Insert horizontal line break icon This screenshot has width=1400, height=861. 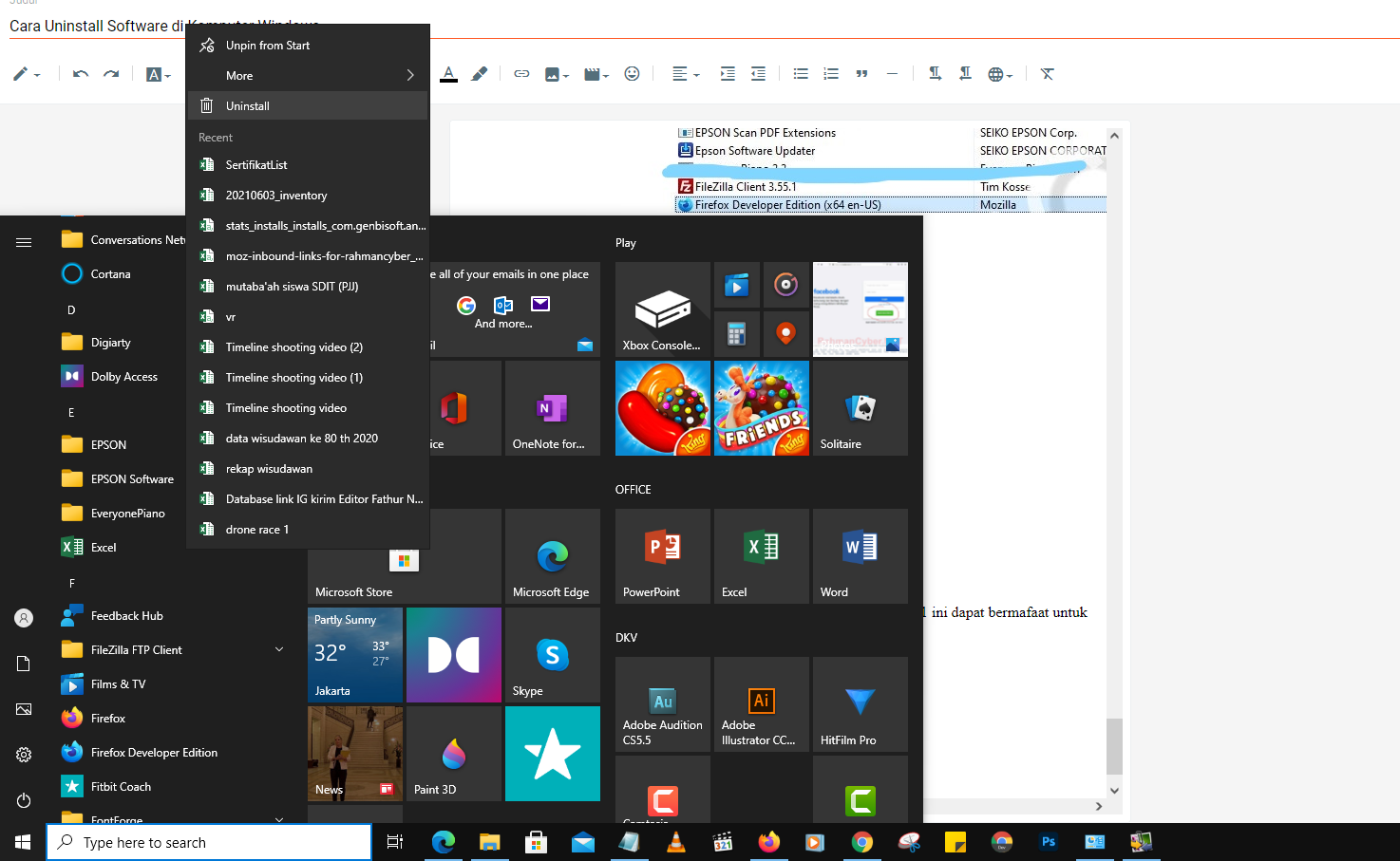click(892, 74)
